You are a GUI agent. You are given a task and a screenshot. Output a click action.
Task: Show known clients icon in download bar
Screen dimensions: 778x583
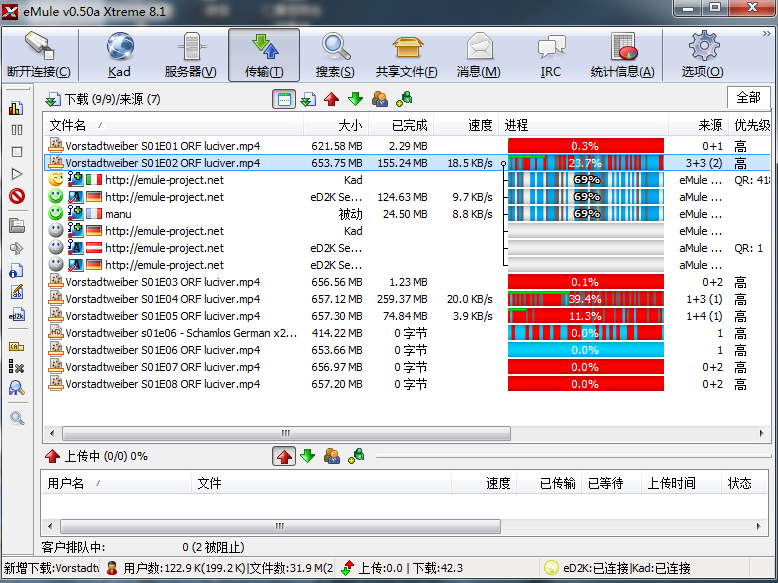(x=404, y=99)
